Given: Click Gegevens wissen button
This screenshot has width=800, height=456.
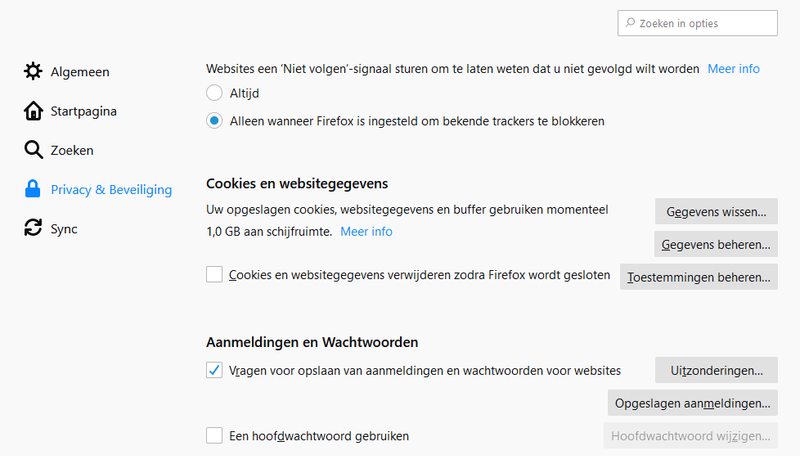Looking at the screenshot, I should 716,212.
